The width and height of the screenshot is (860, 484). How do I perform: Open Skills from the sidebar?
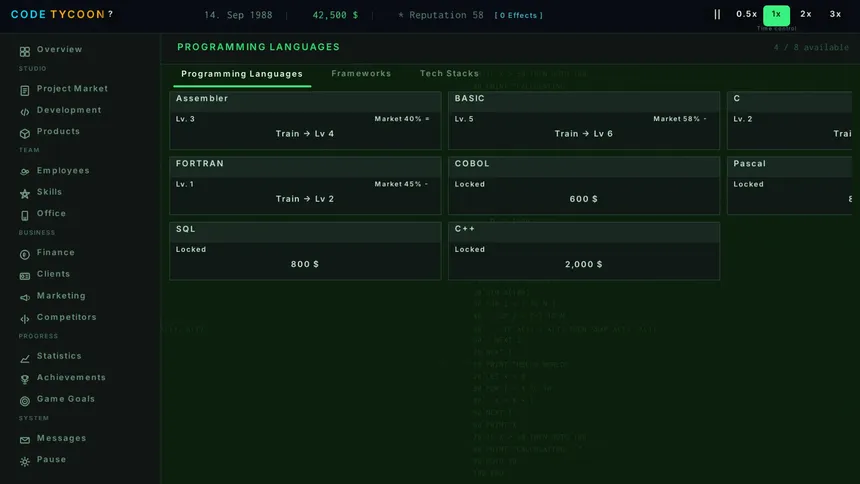point(49,192)
